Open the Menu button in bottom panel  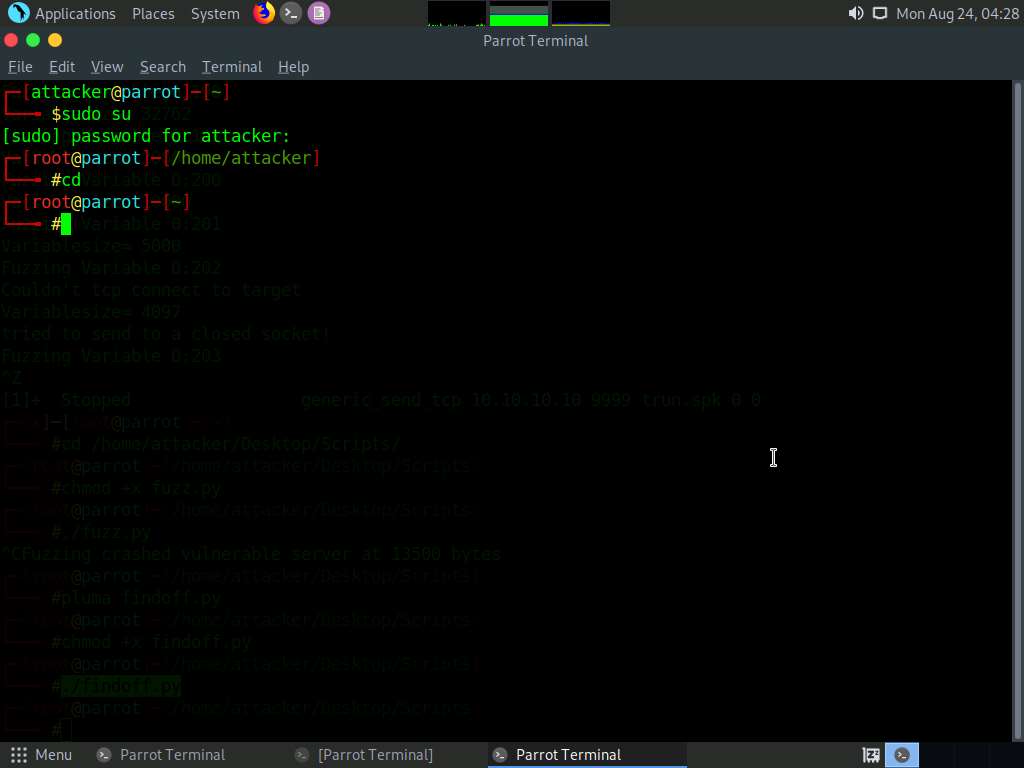(x=41, y=755)
